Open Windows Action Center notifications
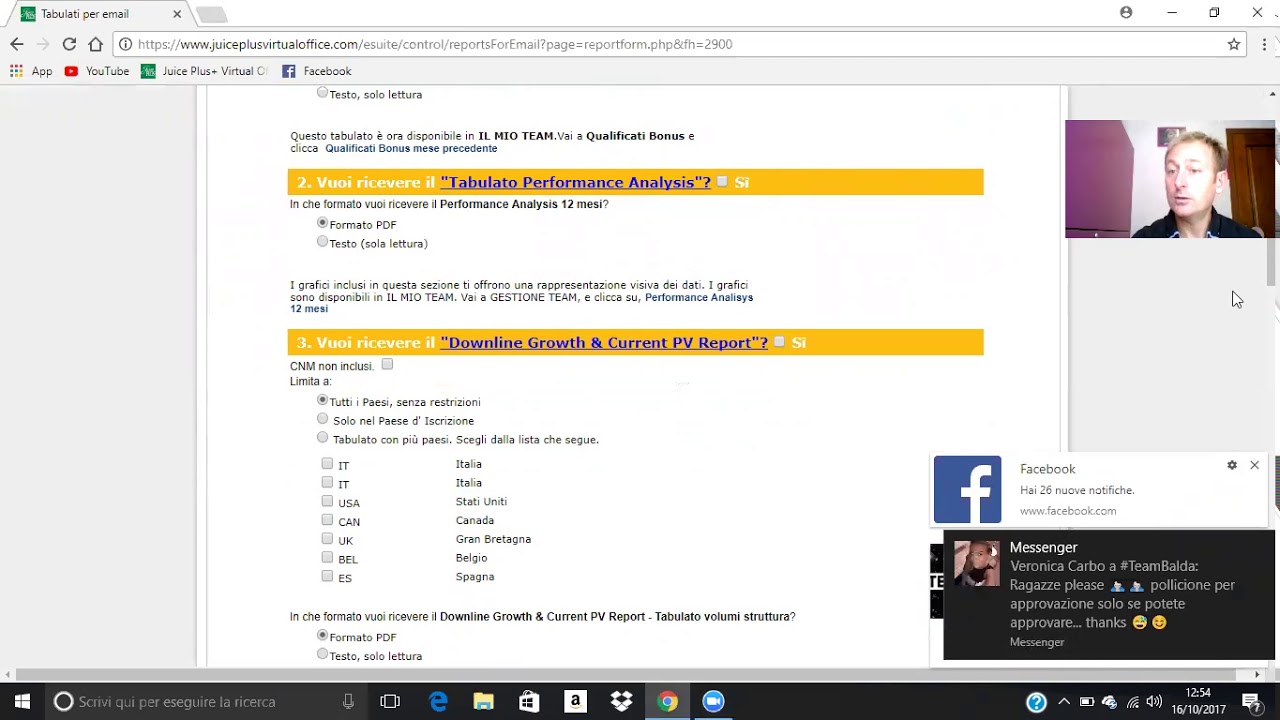The width and height of the screenshot is (1280, 720). tap(1250, 702)
